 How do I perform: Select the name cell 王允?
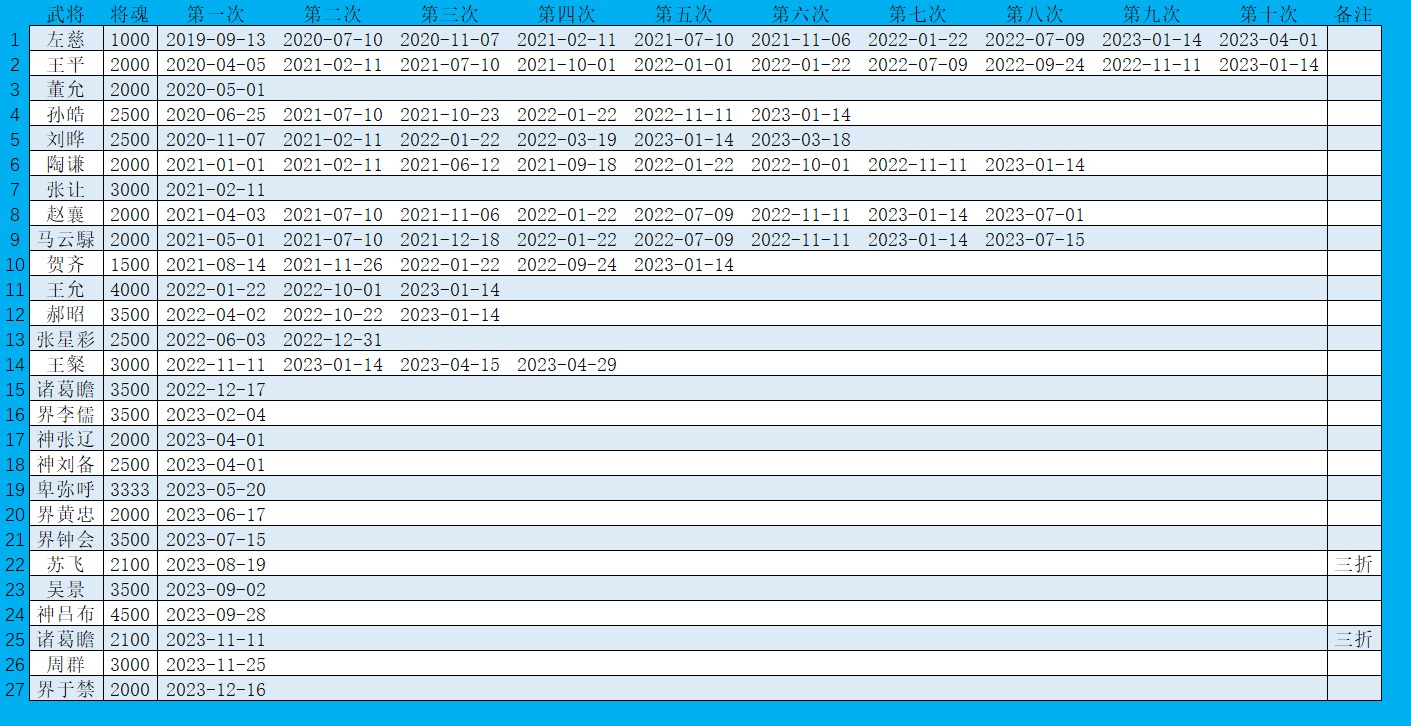(x=66, y=290)
